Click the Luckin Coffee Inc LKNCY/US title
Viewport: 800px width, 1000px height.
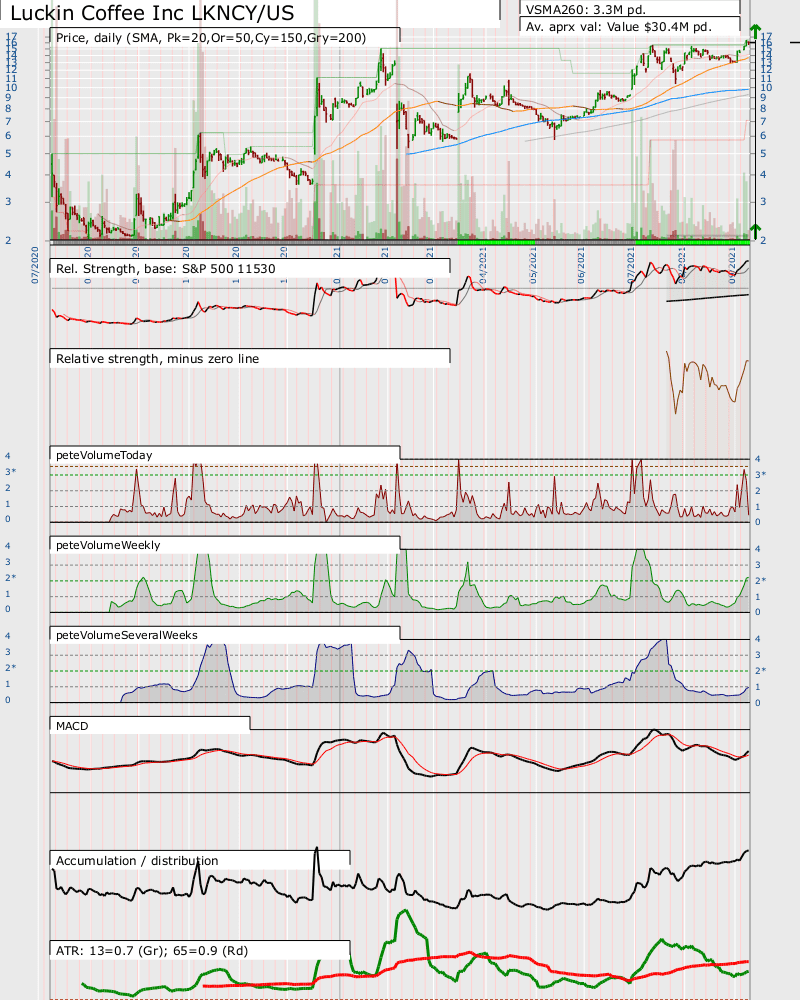152,13
